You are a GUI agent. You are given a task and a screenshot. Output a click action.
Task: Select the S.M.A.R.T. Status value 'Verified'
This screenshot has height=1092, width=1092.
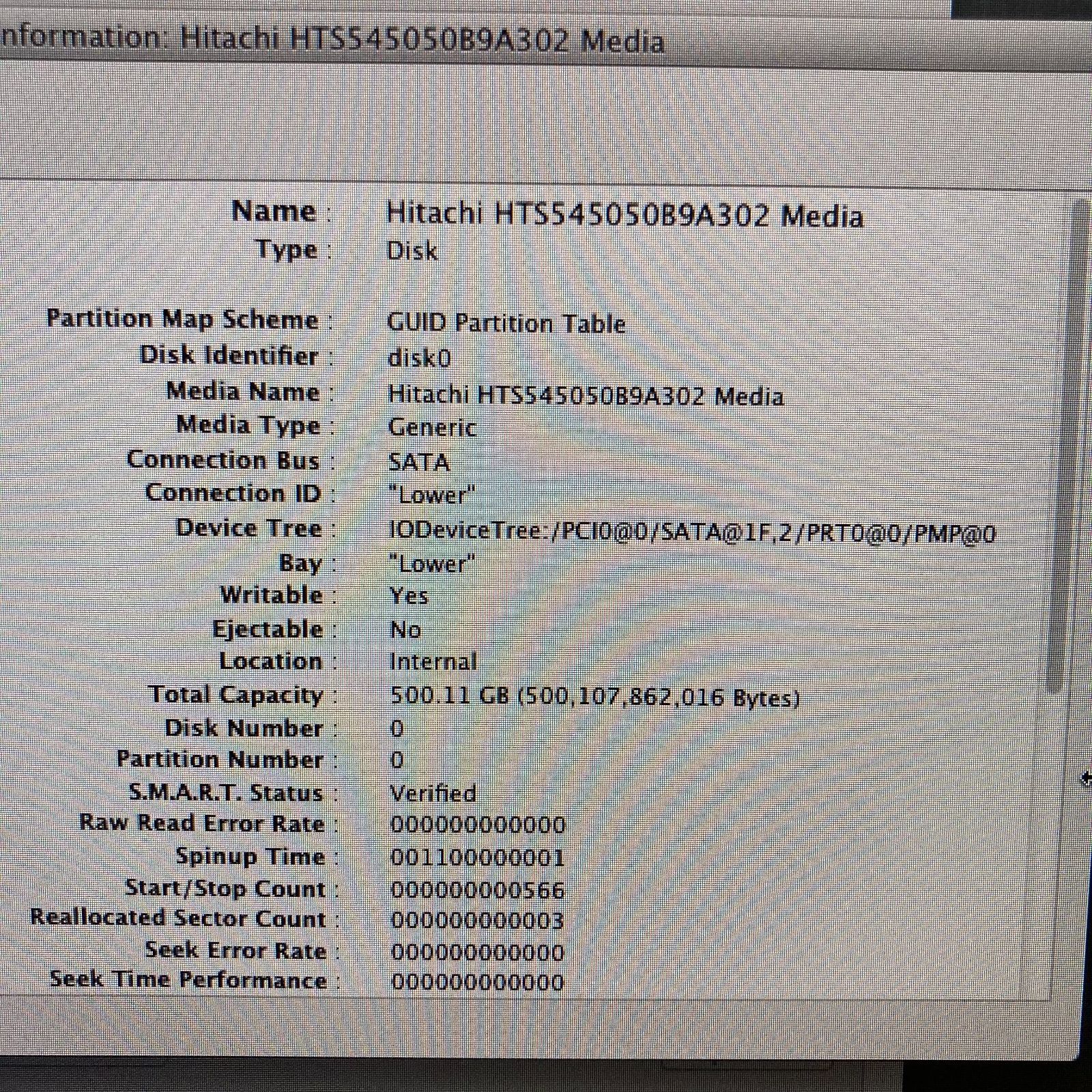click(x=433, y=793)
